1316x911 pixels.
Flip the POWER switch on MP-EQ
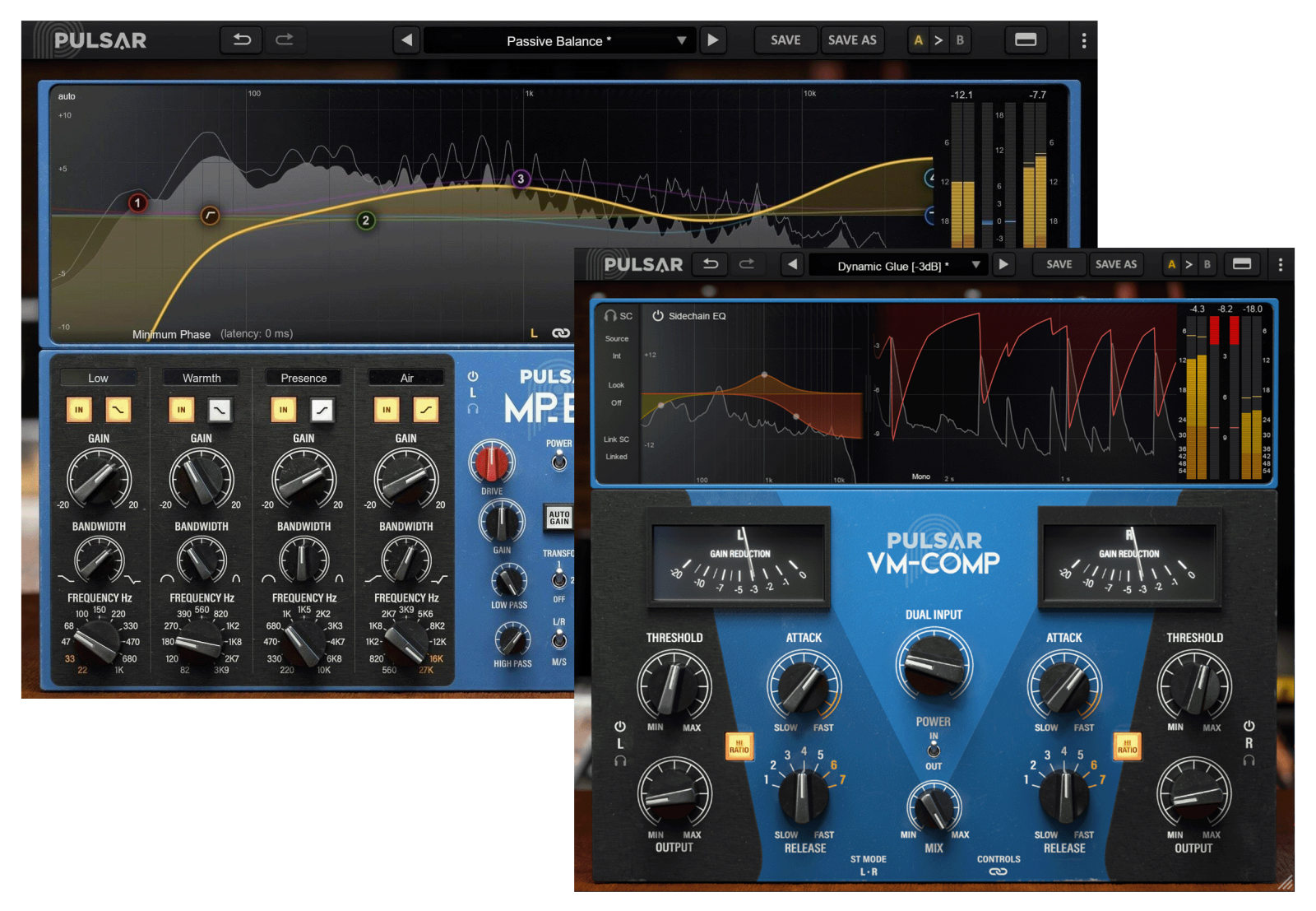point(558,463)
